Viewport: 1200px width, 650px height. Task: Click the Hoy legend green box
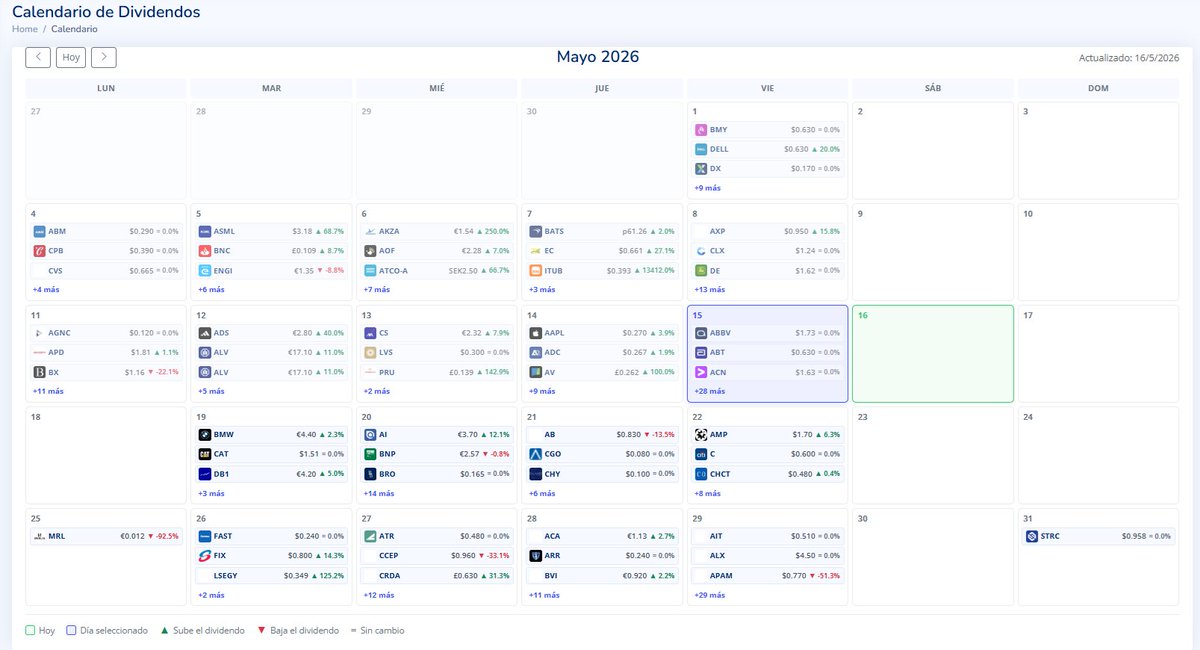30,631
